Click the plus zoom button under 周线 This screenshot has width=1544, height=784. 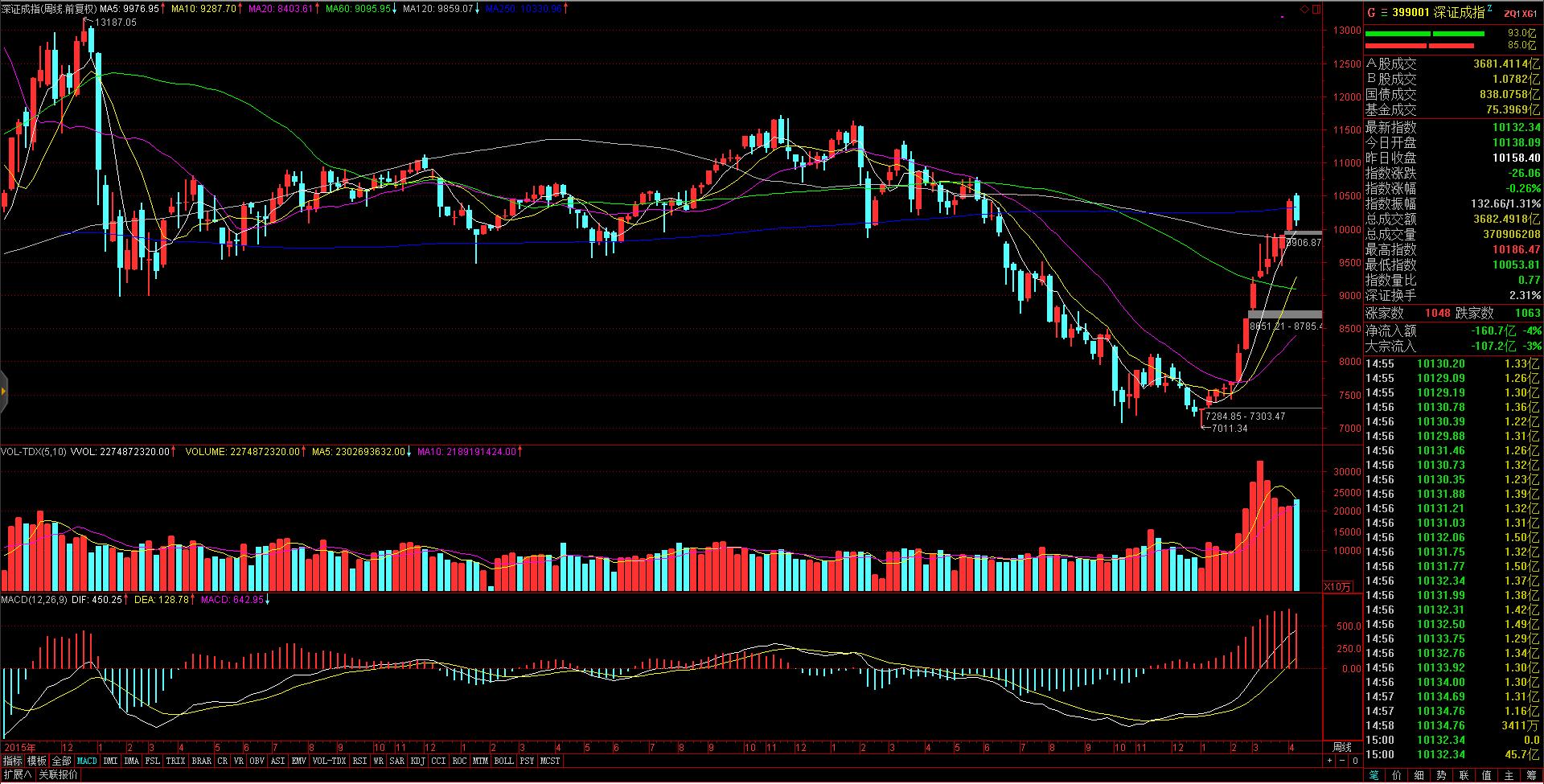pos(1329,760)
